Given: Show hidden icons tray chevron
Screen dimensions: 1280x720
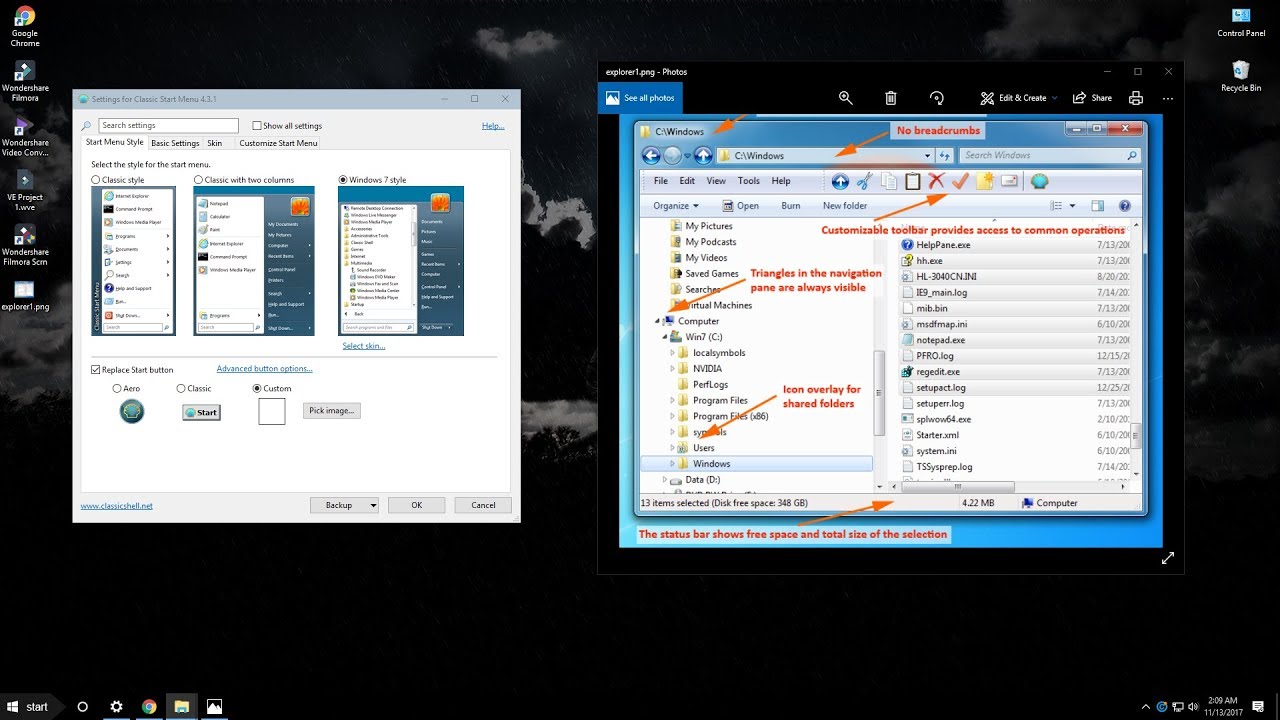Looking at the screenshot, I should click(1145, 706).
